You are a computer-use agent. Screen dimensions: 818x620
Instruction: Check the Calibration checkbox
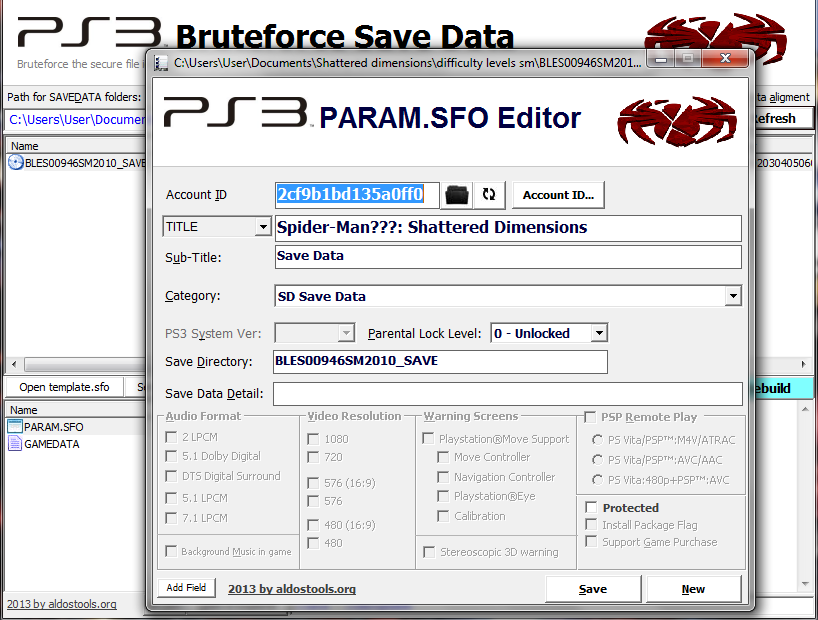click(x=443, y=516)
